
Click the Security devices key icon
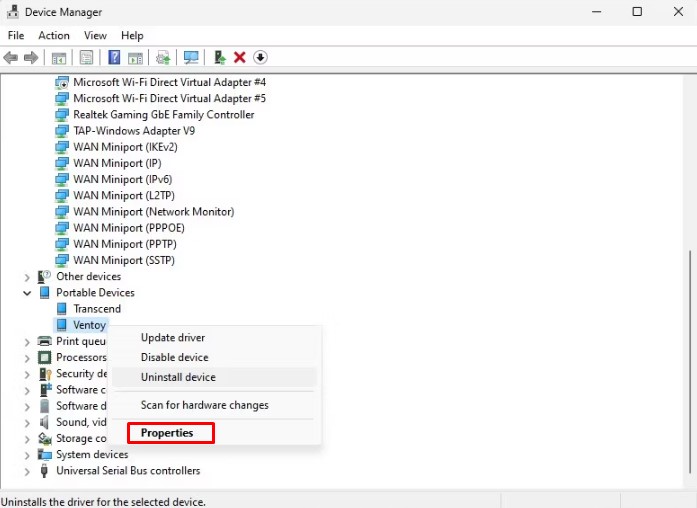pyautogui.click(x=45, y=374)
